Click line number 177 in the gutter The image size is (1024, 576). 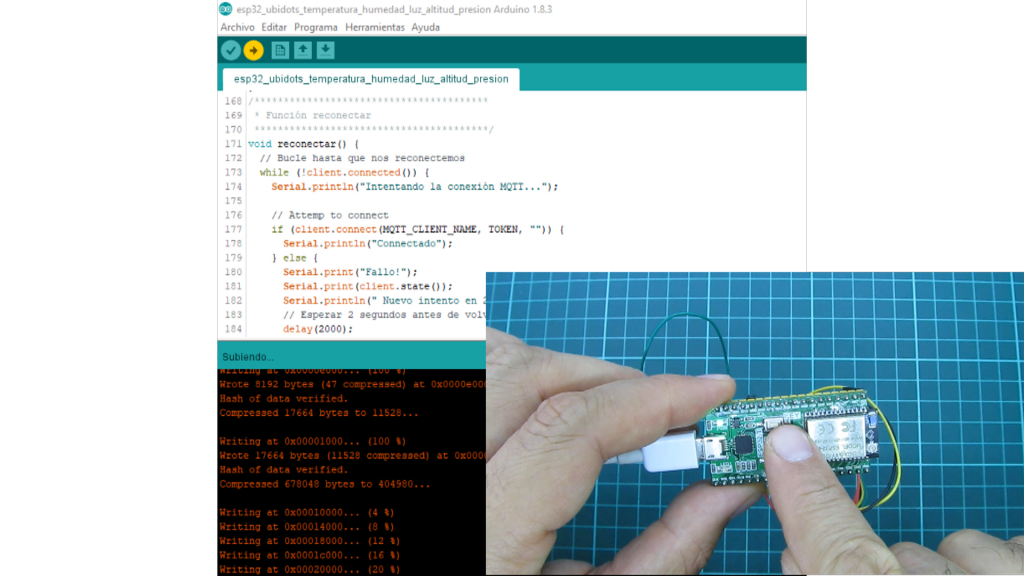pyautogui.click(x=233, y=229)
